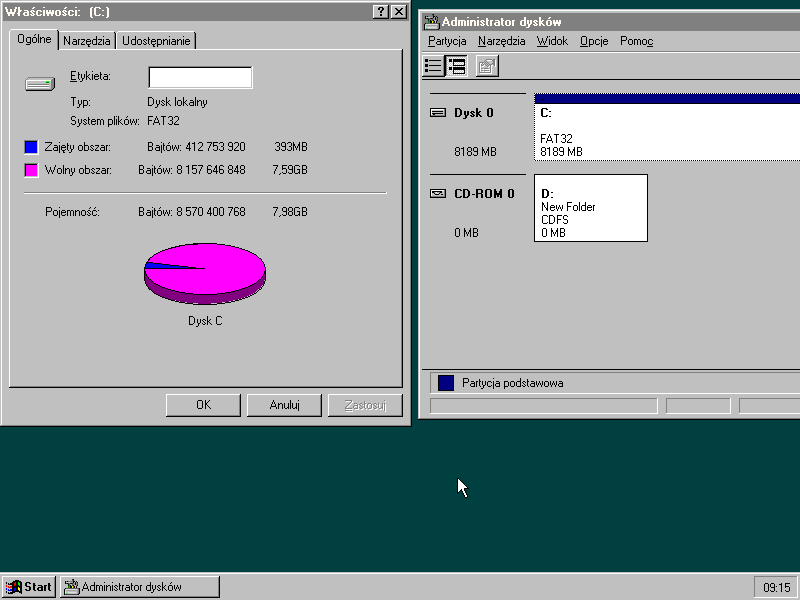
Task: Click the 7,59GB free size text
Action: pyautogui.click(x=290, y=170)
